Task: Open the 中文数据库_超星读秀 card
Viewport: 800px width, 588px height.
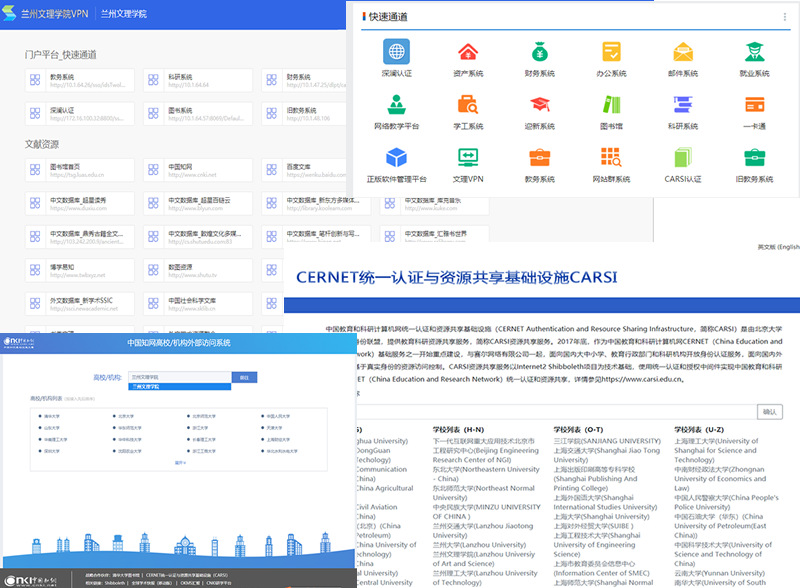Action: (80, 203)
